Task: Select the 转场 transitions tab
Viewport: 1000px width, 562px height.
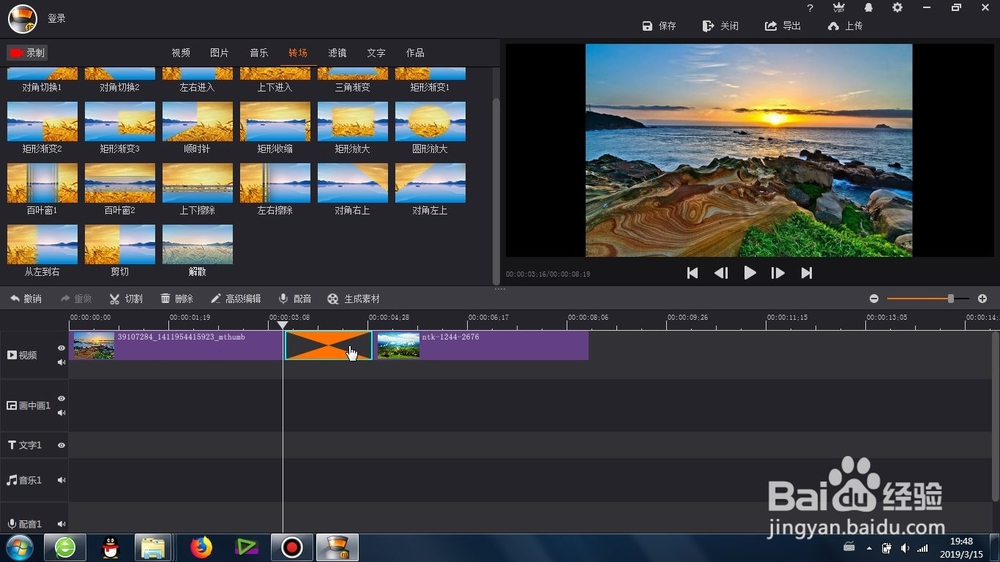Action: 298,53
